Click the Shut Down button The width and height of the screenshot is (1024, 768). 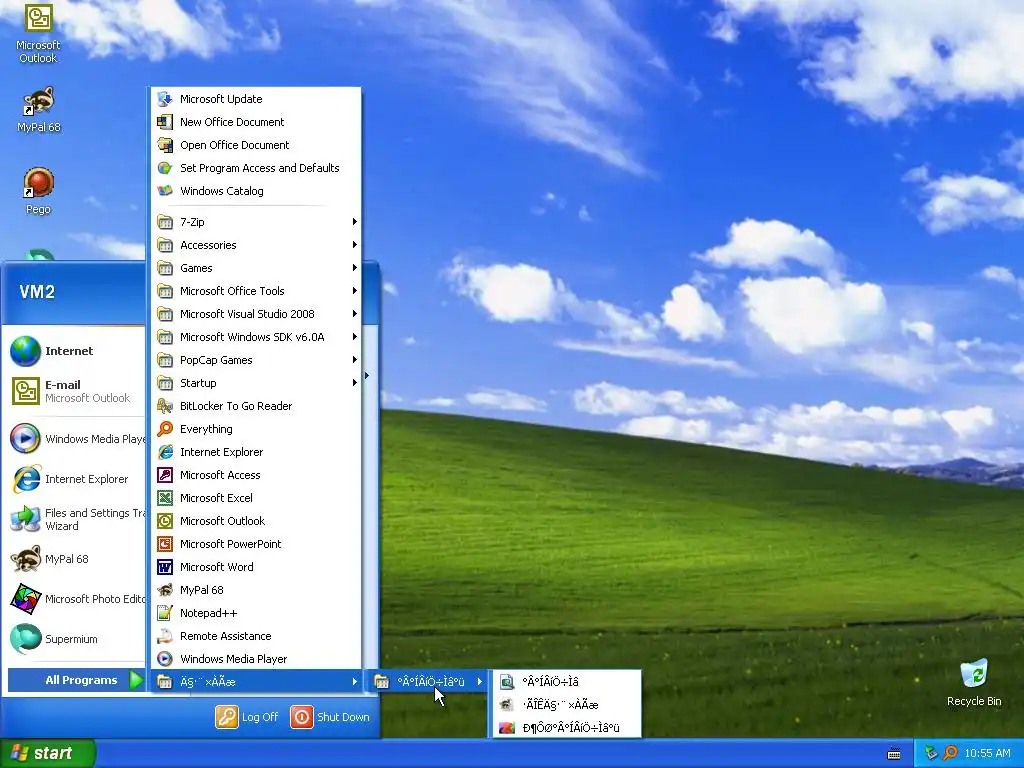[330, 717]
